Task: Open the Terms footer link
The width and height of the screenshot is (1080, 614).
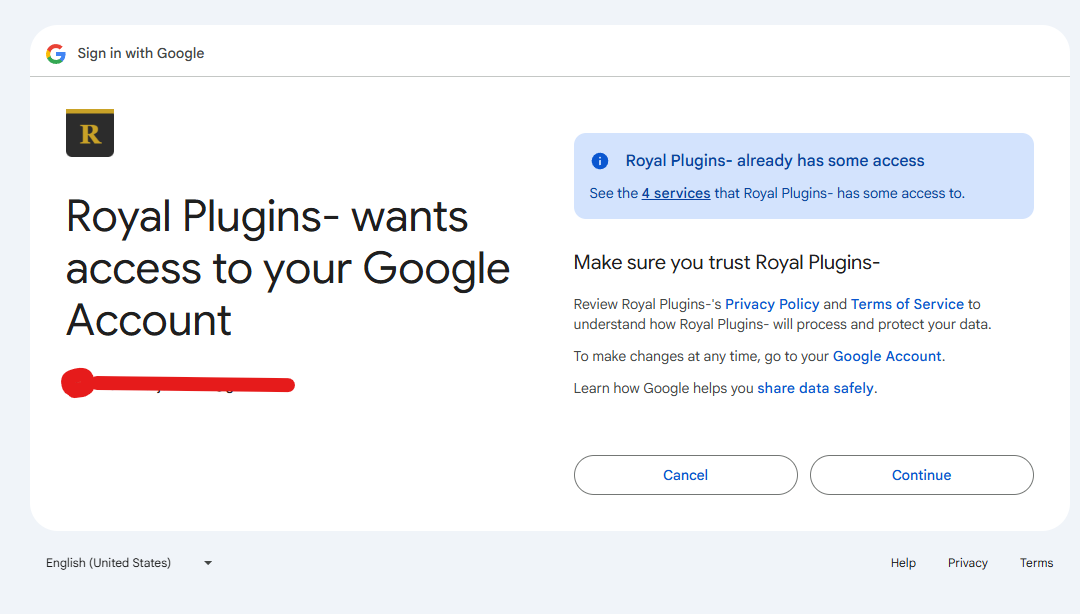Action: pyautogui.click(x=1037, y=563)
